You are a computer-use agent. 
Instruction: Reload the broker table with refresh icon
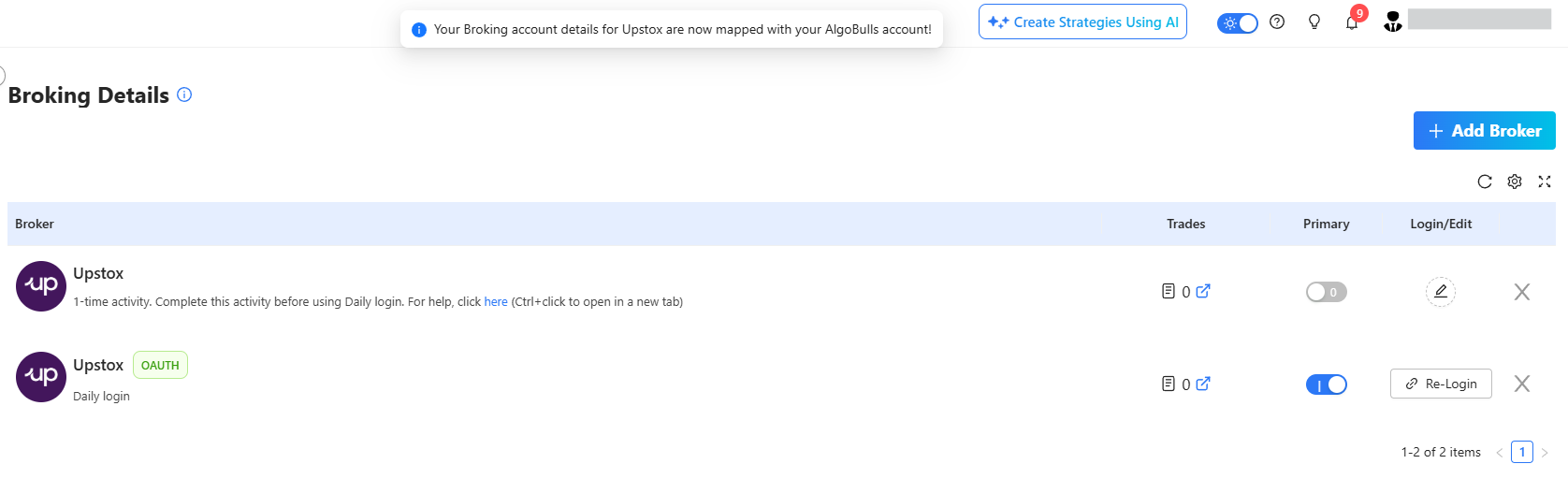(x=1485, y=181)
